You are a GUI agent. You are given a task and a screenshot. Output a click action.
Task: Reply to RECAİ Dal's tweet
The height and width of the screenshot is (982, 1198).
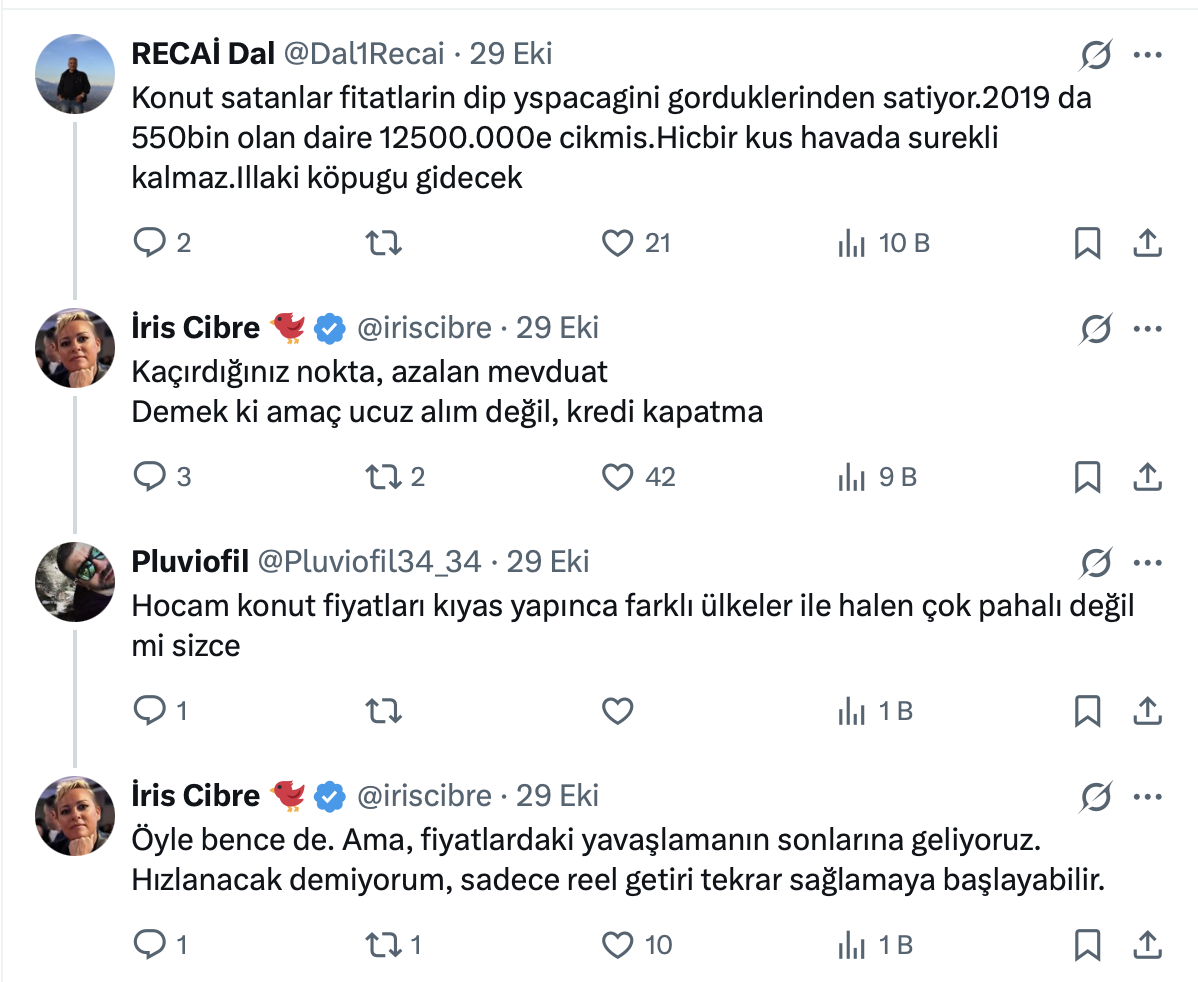click(149, 242)
